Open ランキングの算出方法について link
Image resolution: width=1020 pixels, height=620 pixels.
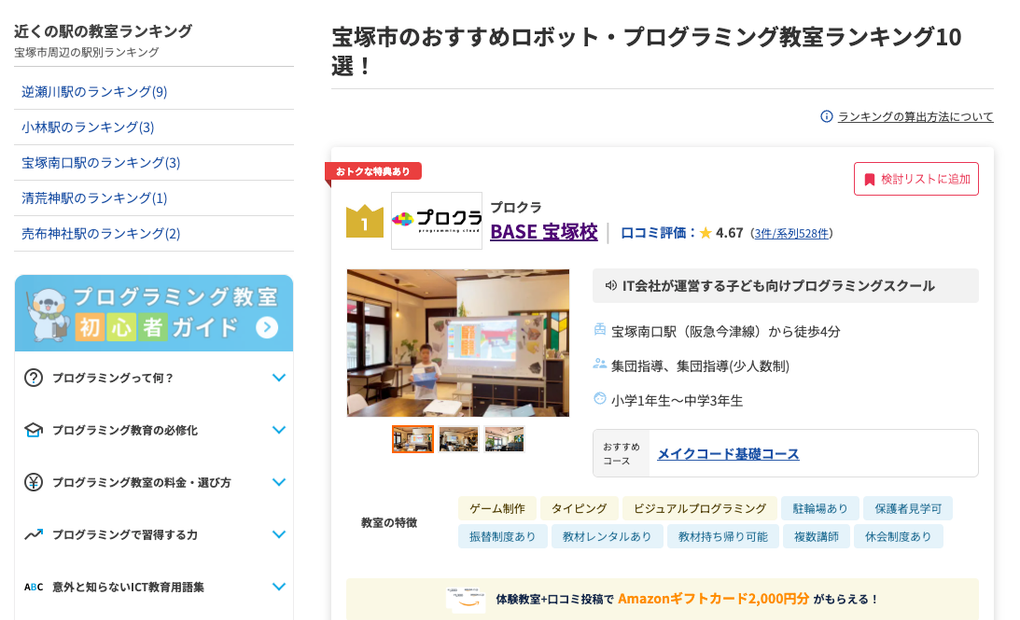[x=915, y=116]
